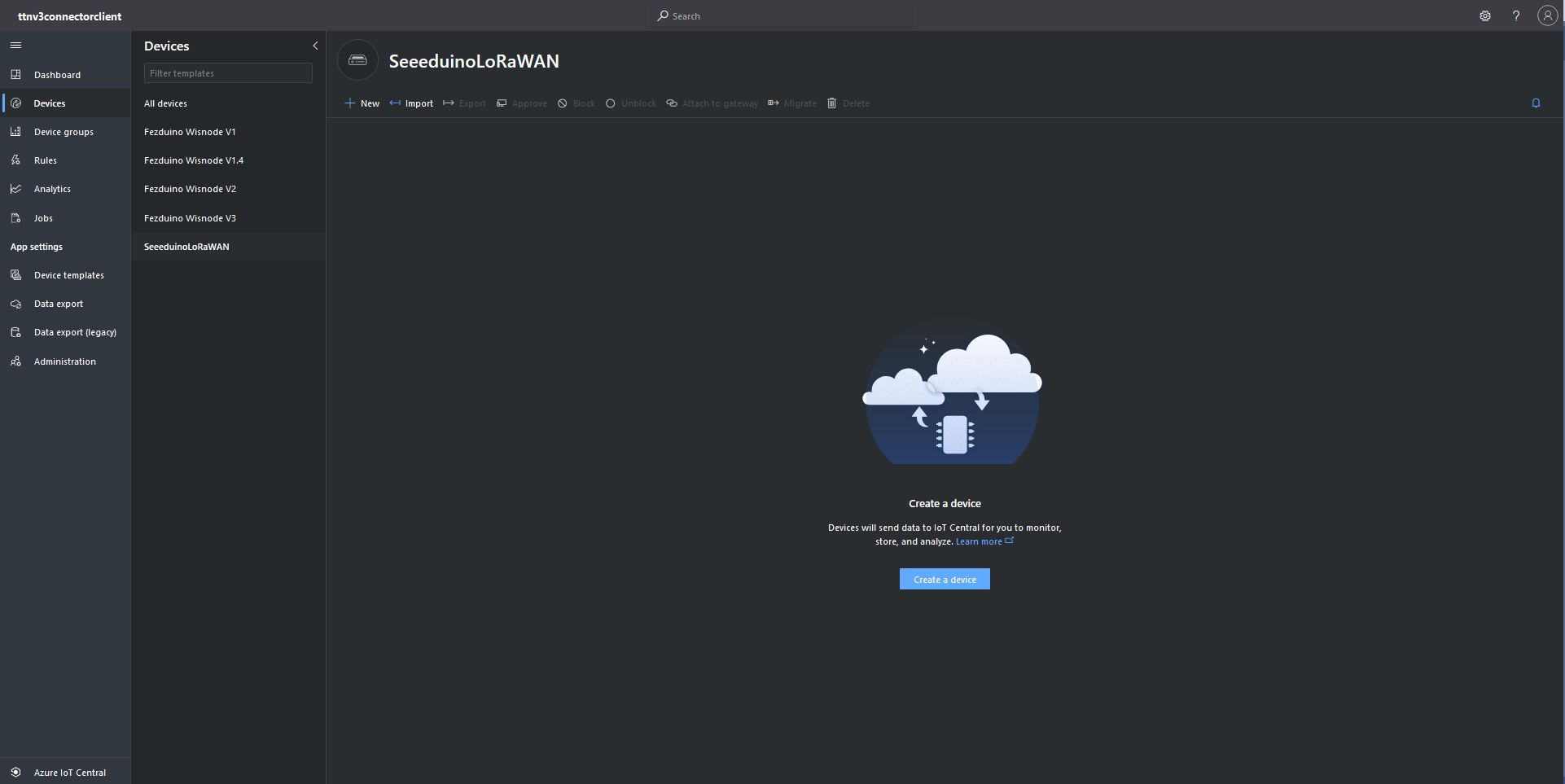Open Device templates in App settings

pos(69,275)
